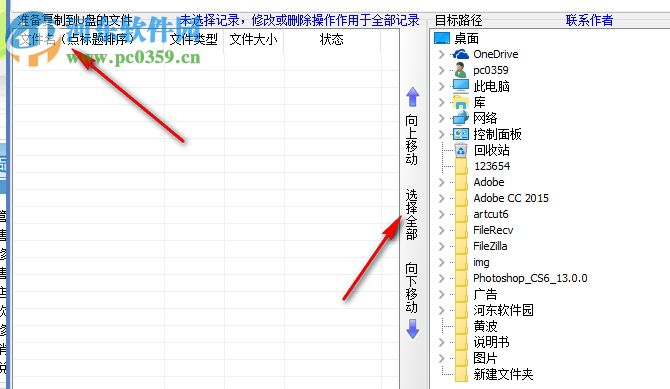The image size is (670, 389).
Task: Expand the Adobe CC 2015 node
Action: 441,198
